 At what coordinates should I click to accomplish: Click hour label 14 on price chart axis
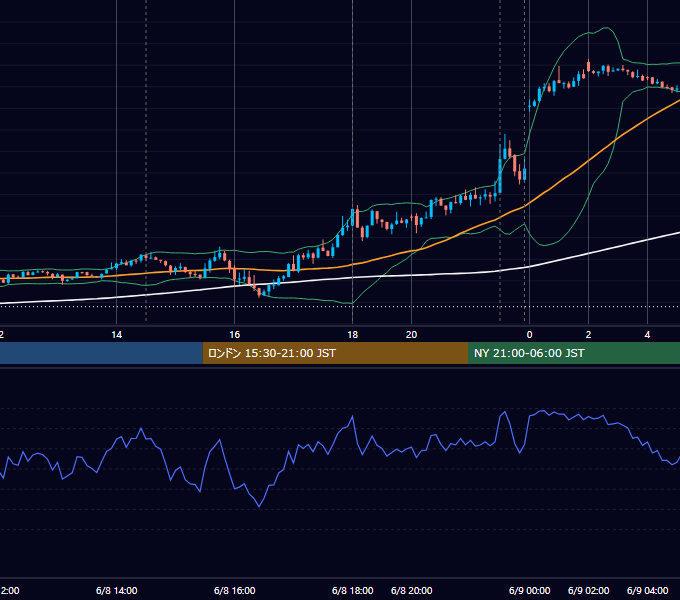pos(117,335)
